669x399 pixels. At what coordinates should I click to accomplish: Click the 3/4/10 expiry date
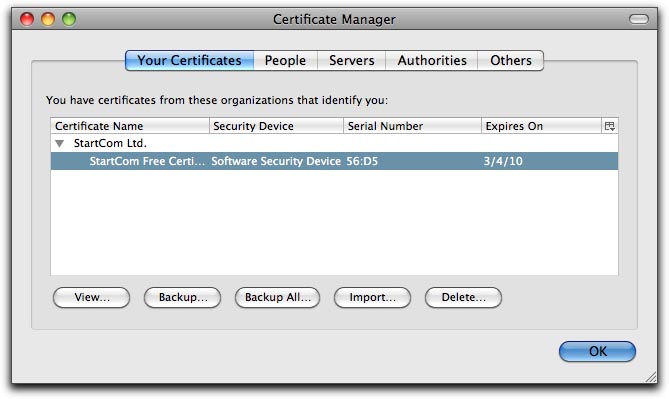(503, 161)
